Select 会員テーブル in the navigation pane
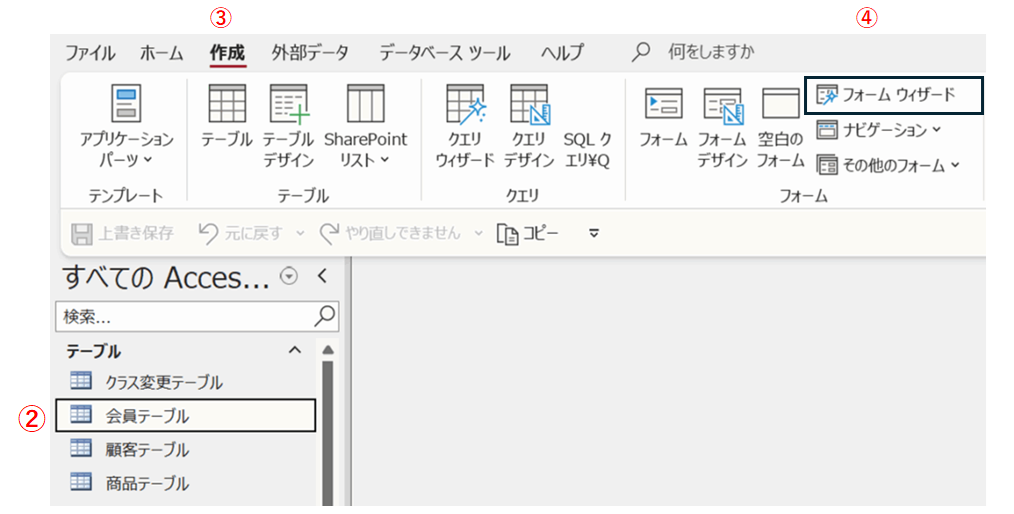1014x514 pixels. tap(147, 416)
